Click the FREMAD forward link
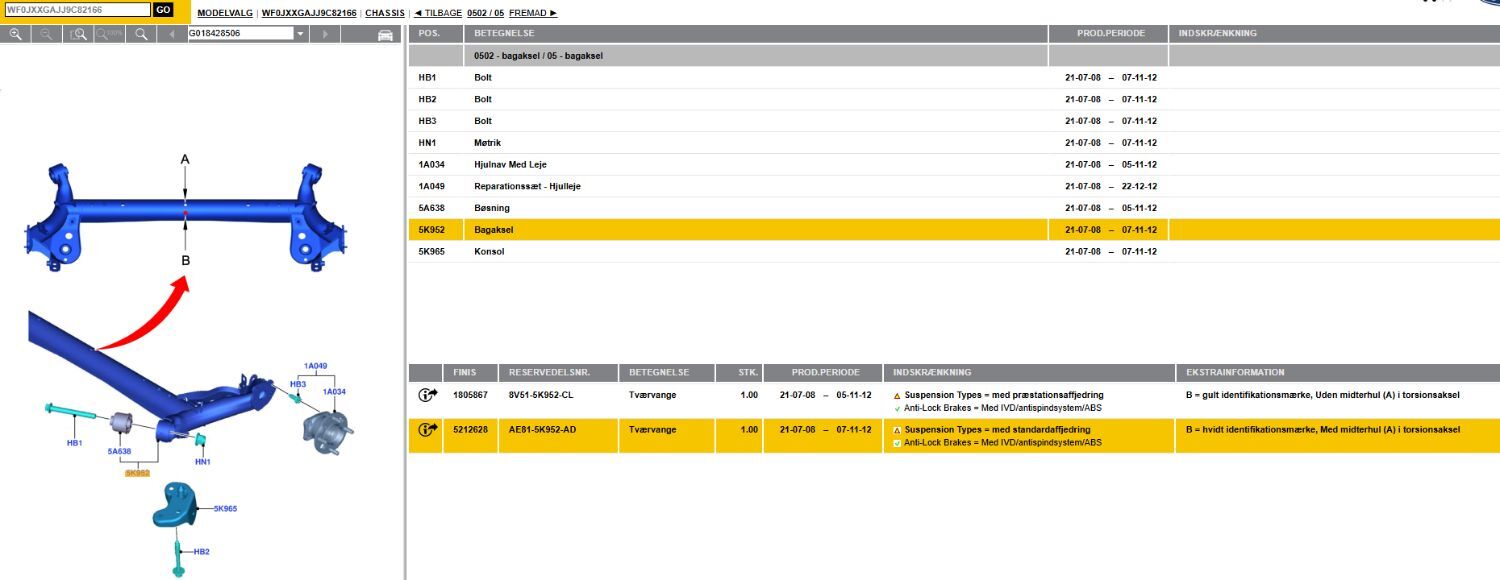This screenshot has height=580, width=1500. (532, 13)
